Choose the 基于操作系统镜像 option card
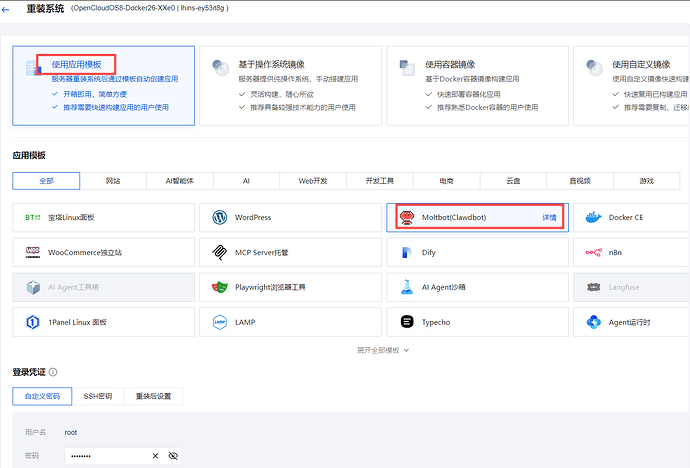This screenshot has height=468, width=690. 290,86
